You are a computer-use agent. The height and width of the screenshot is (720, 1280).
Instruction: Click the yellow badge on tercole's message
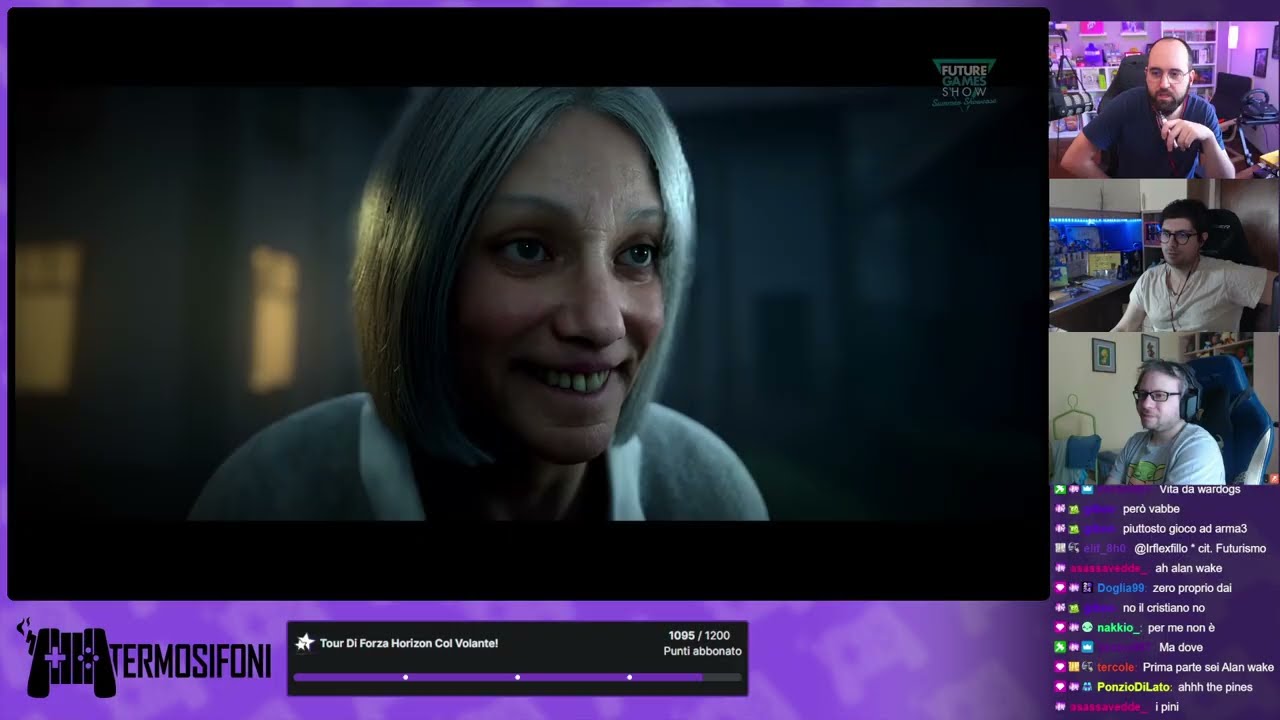point(1074,667)
